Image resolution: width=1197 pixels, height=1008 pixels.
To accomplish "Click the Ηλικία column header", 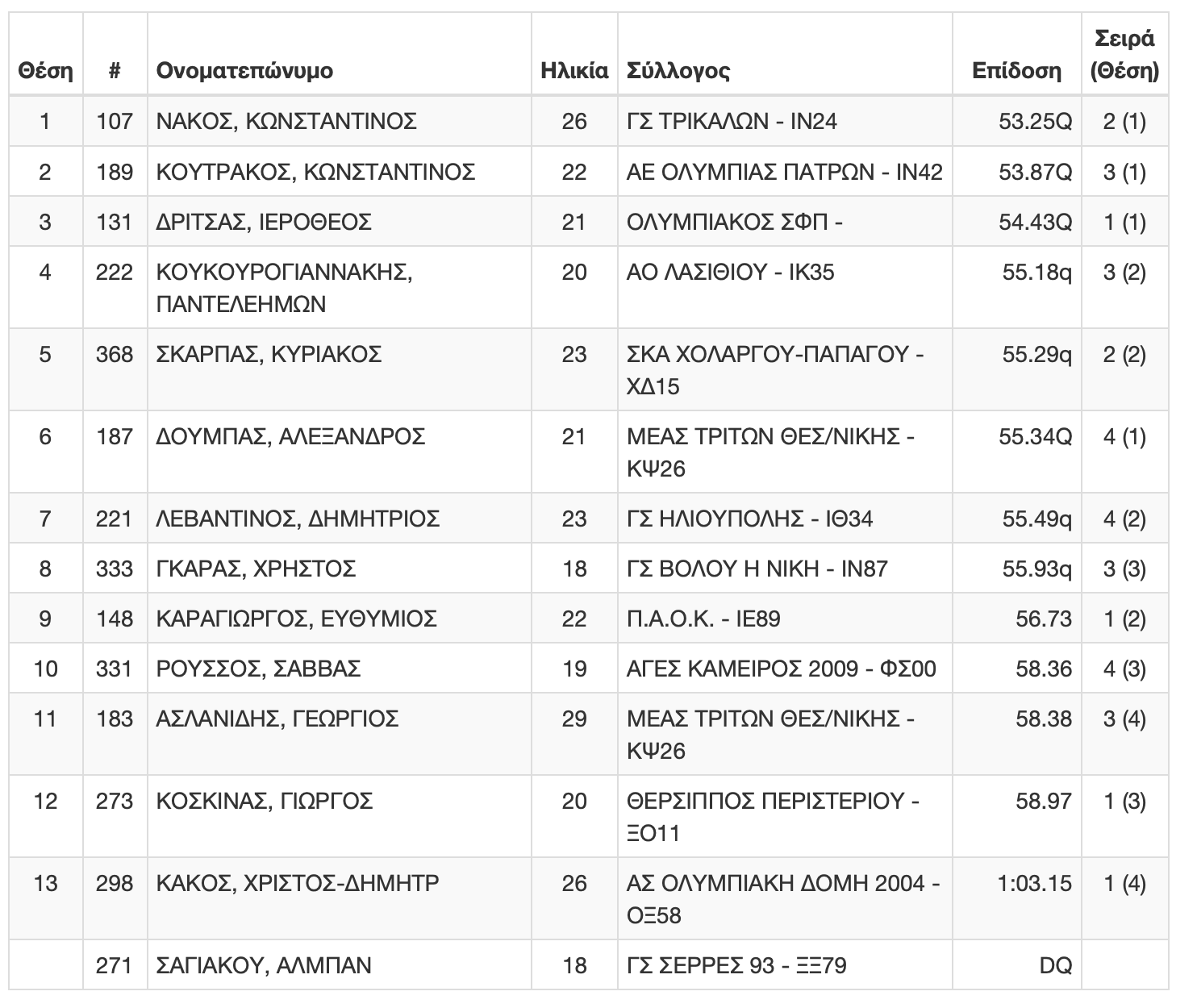I will (x=574, y=71).
